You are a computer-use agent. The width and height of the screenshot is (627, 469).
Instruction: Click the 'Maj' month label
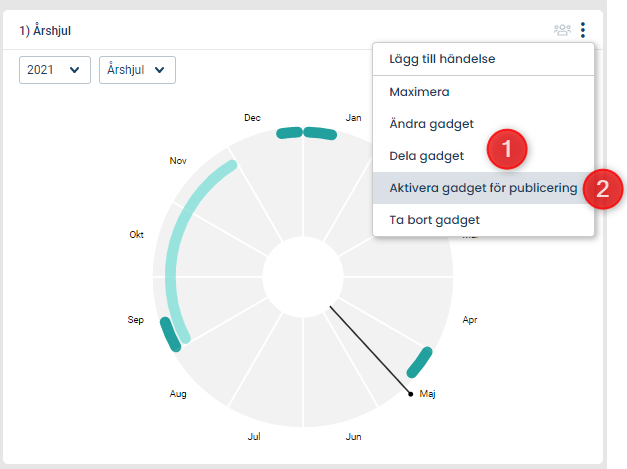[x=427, y=394]
